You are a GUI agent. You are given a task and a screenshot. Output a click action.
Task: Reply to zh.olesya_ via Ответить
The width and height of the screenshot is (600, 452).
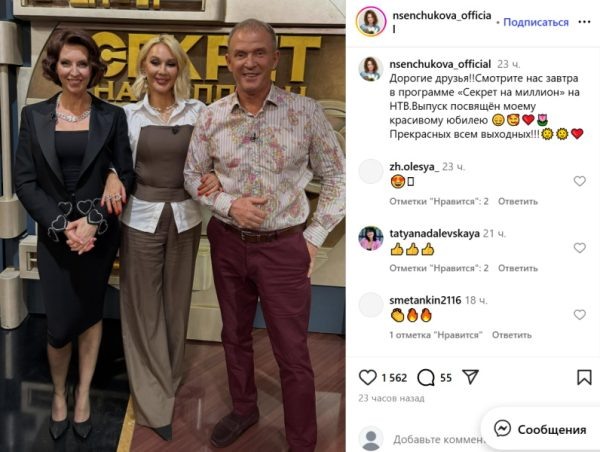[x=518, y=201]
